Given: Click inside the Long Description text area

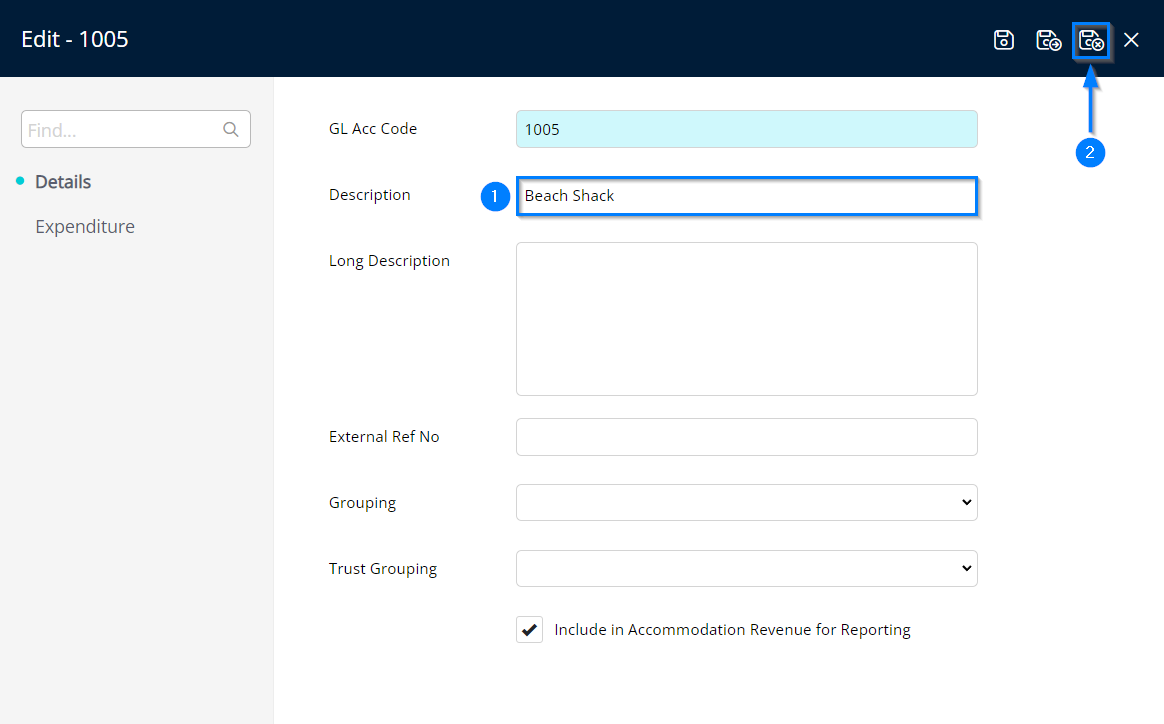Looking at the screenshot, I should click(746, 318).
